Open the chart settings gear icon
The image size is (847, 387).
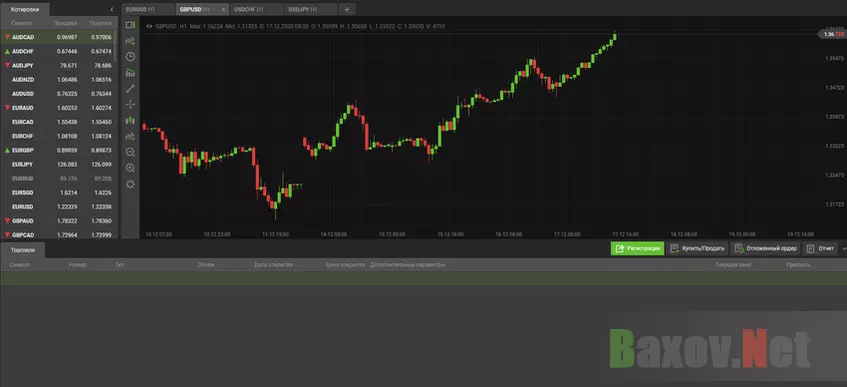pos(130,184)
